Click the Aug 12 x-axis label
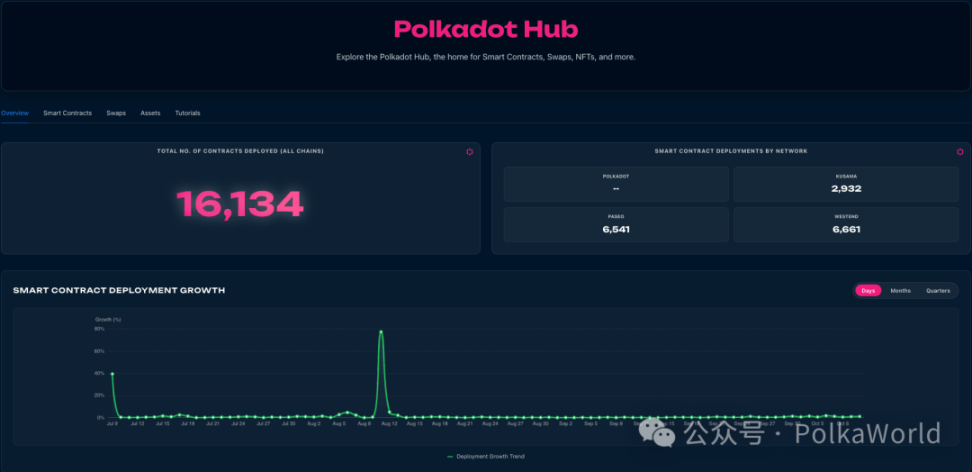This screenshot has height=472, width=972. click(389, 424)
